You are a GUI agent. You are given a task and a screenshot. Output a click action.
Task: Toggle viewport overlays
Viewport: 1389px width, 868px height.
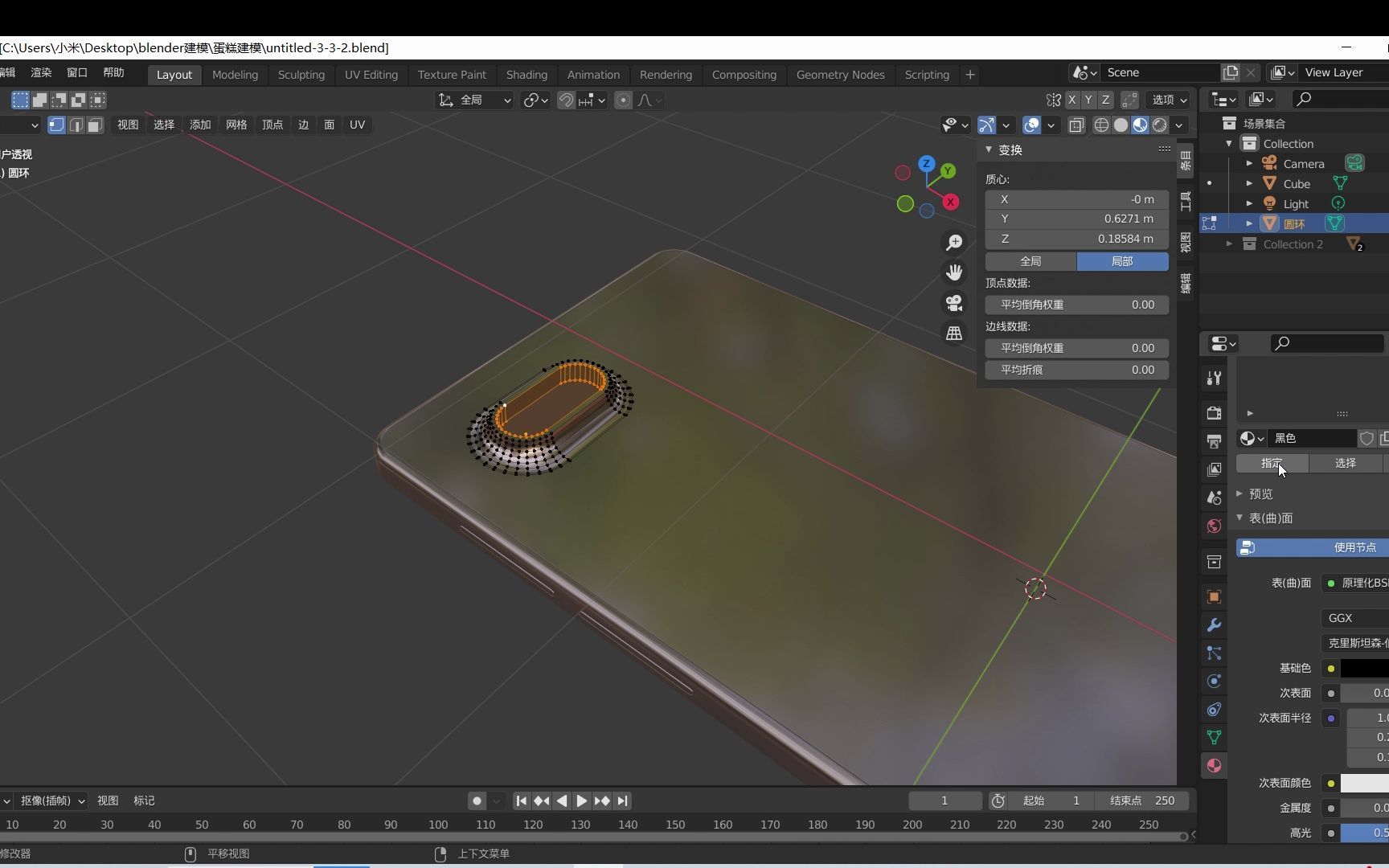1031,125
